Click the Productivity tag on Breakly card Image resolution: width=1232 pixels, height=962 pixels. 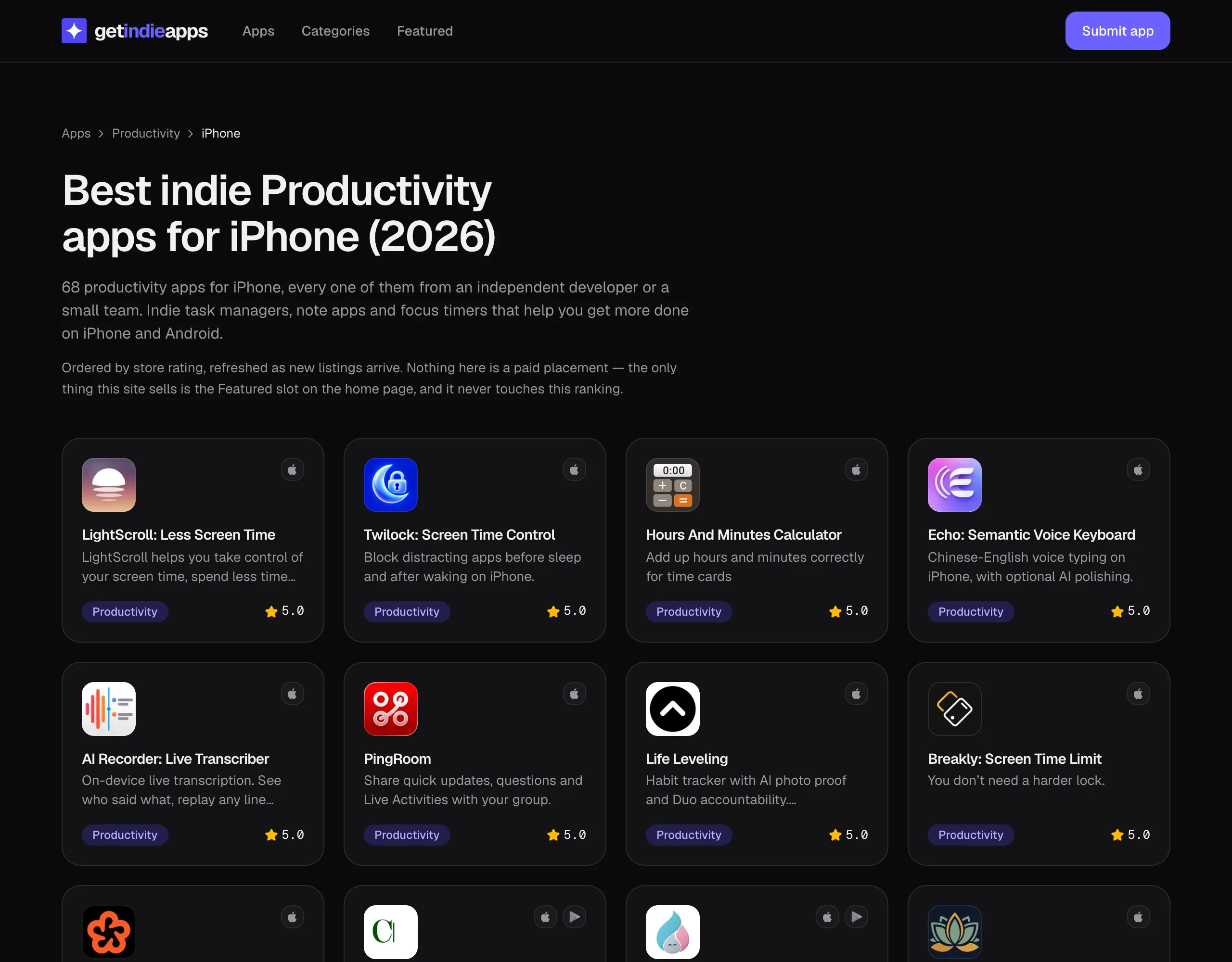(971, 835)
